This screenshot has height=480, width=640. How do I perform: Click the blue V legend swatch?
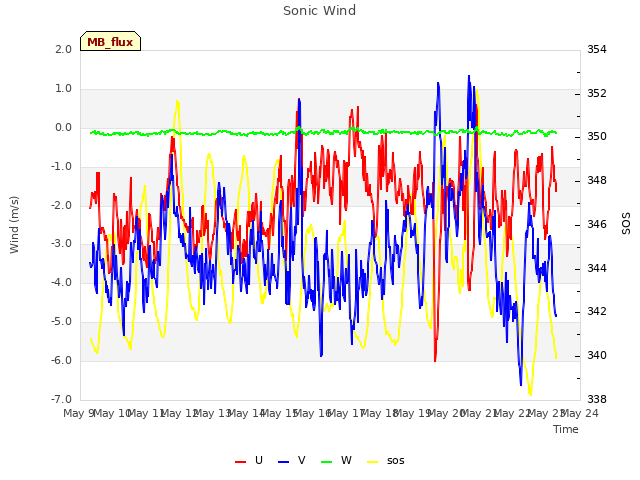(283, 462)
